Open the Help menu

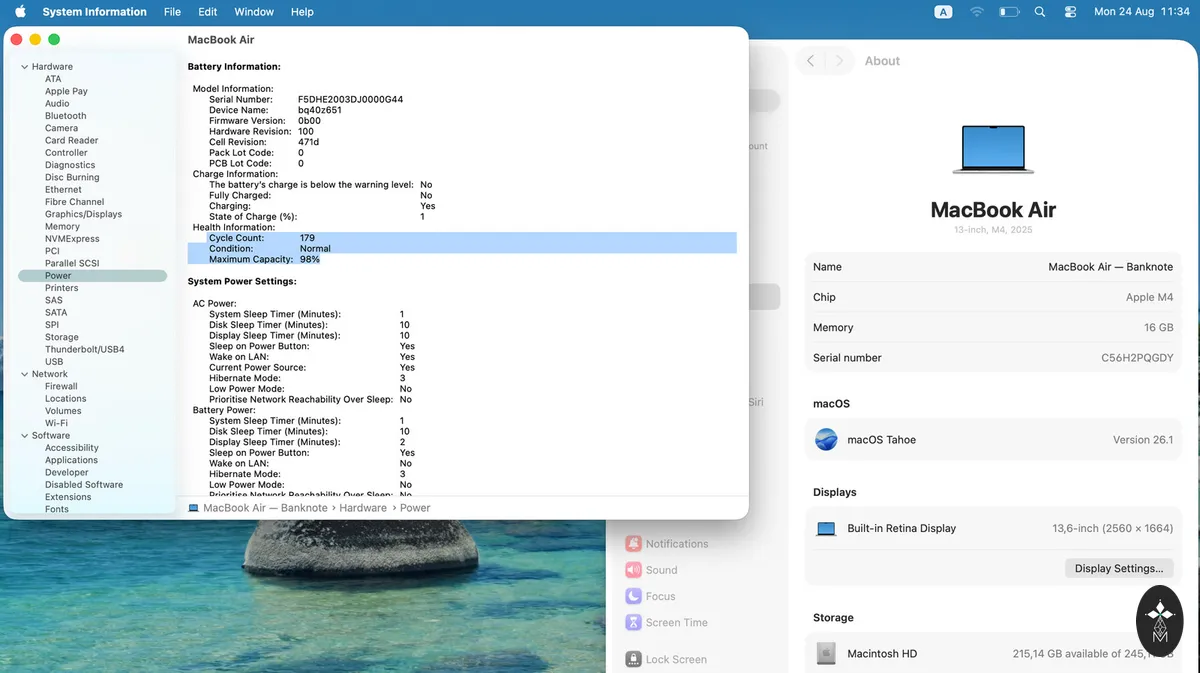(x=302, y=12)
